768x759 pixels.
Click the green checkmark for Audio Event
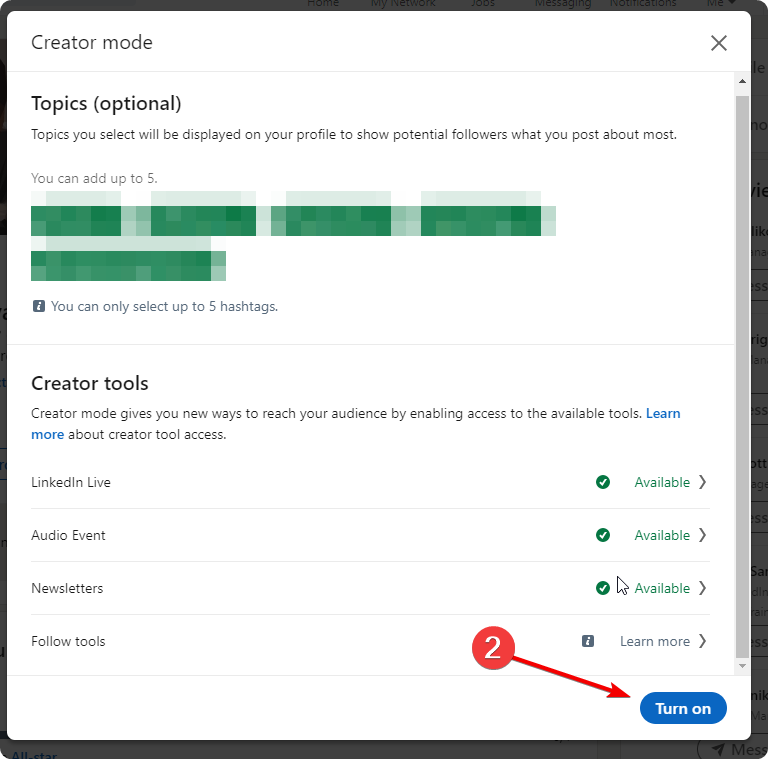pos(603,535)
